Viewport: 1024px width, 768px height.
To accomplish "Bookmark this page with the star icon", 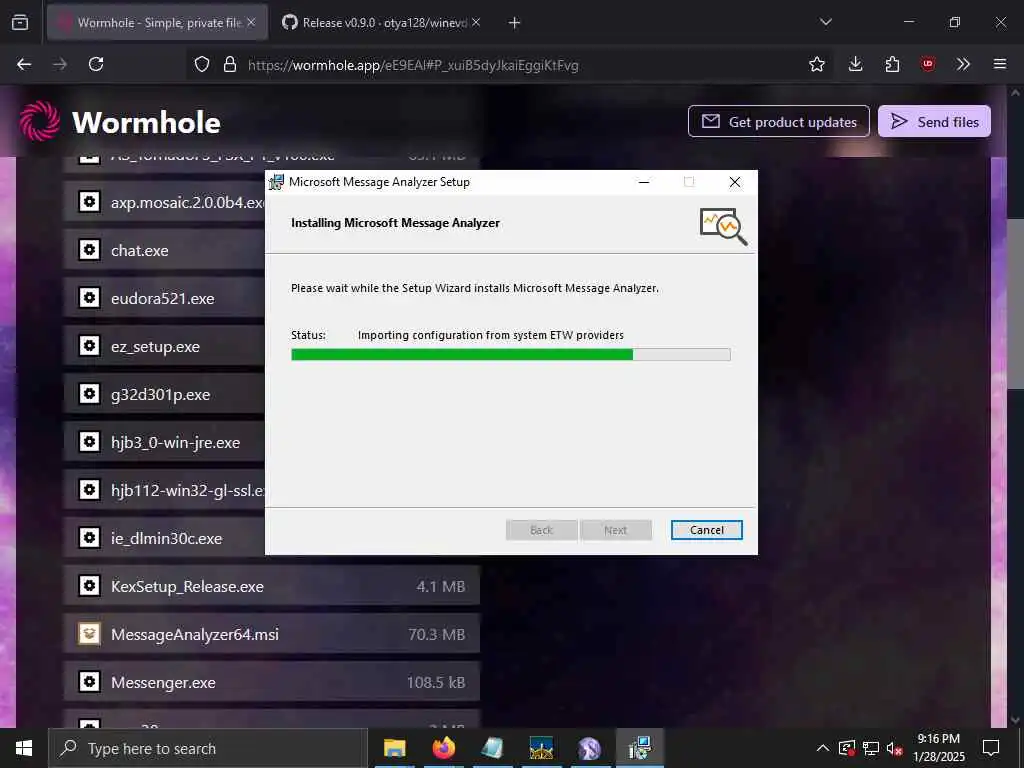I will click(816, 64).
